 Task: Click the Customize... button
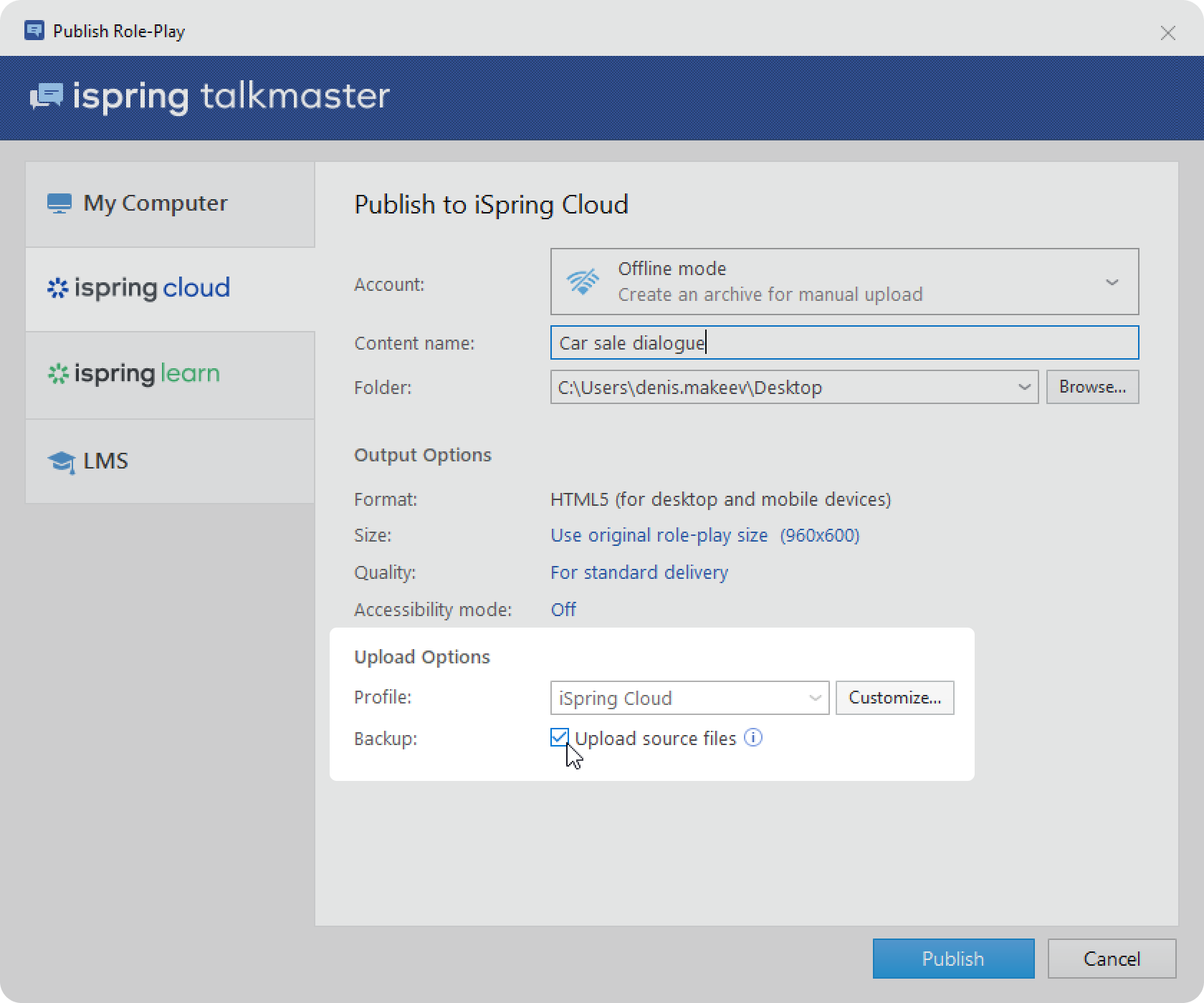coord(894,698)
